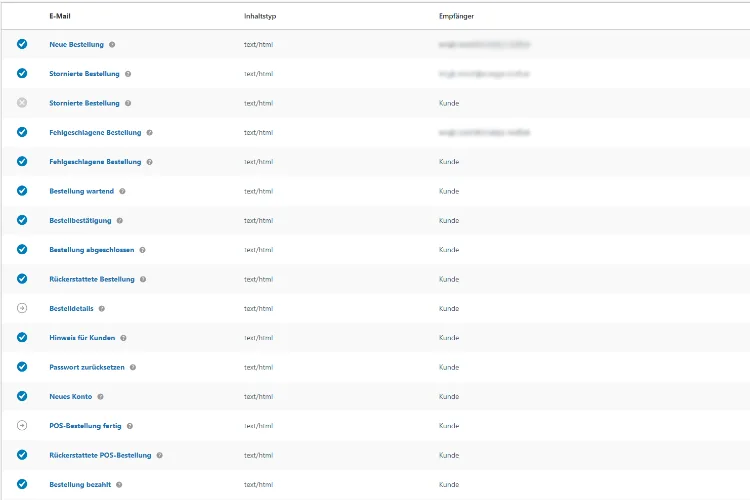Click the help icon next to Neues Konto

coord(100,397)
